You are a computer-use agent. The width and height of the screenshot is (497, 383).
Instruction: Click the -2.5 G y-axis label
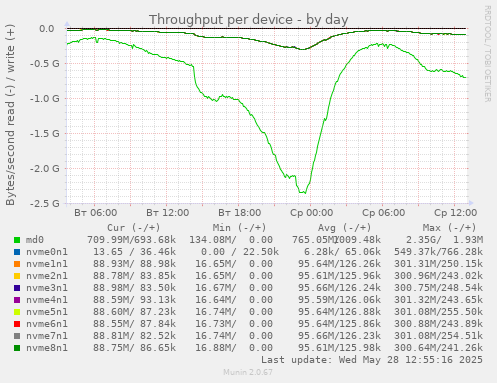[44, 203]
